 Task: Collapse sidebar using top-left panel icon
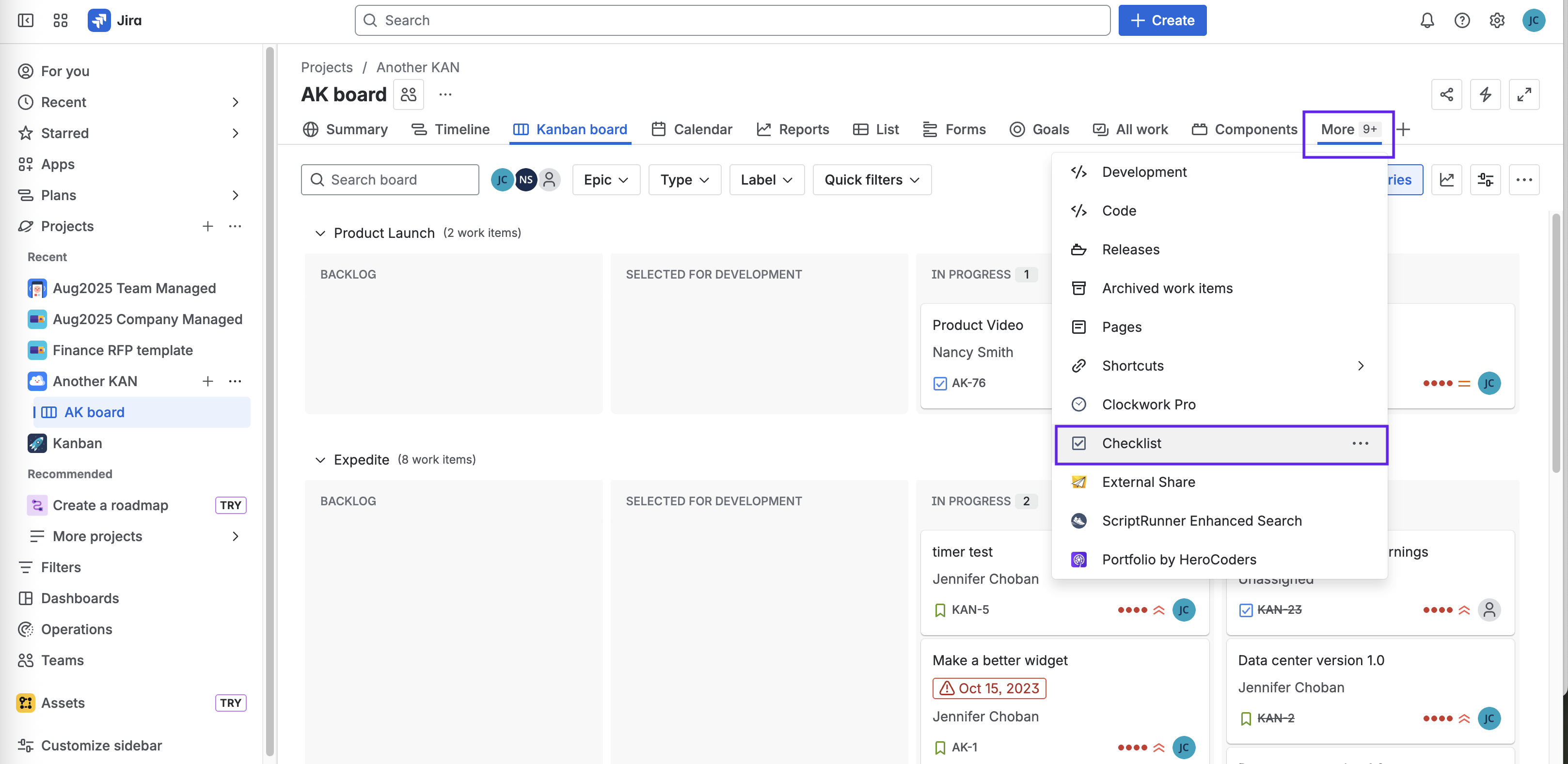click(26, 20)
